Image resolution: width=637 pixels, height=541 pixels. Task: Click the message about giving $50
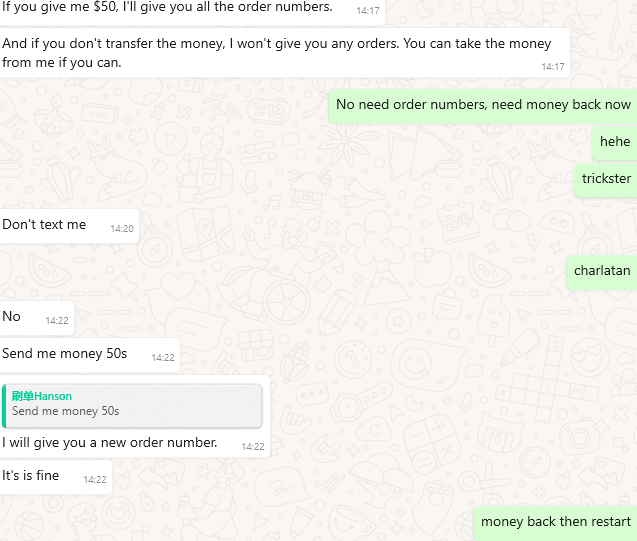tap(192, 10)
